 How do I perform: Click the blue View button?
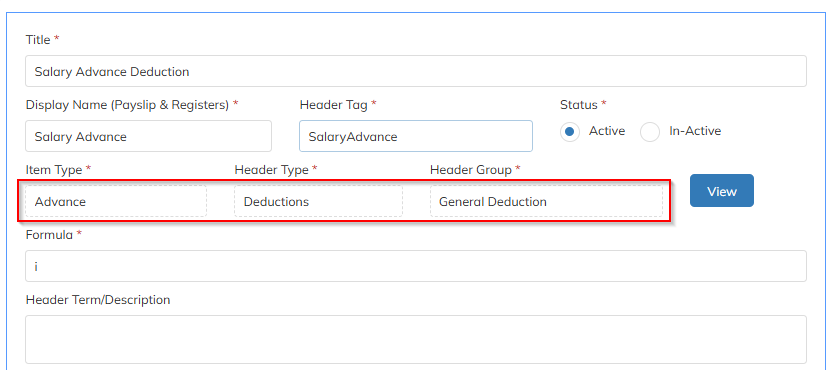coord(722,191)
